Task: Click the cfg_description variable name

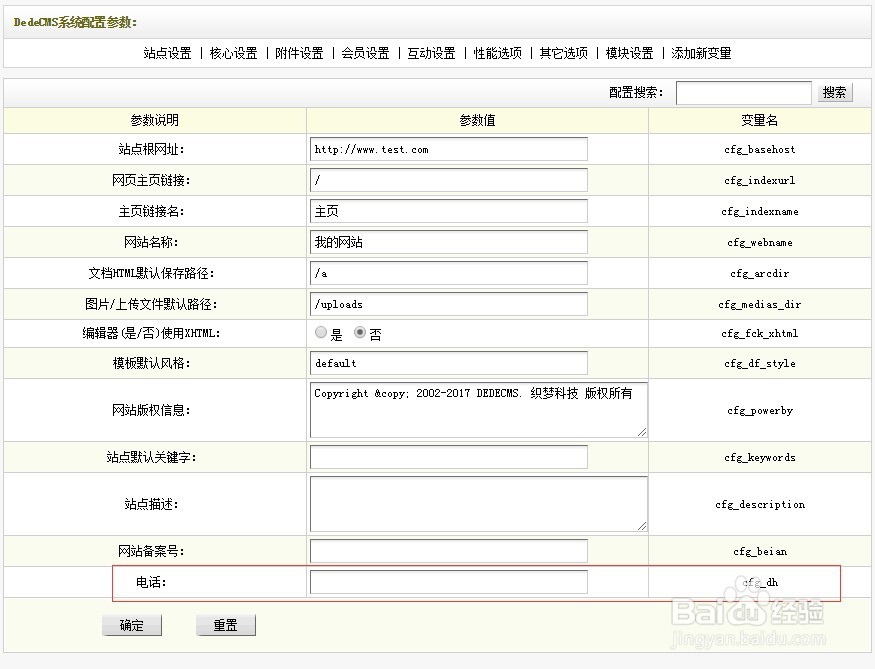Action: pyautogui.click(x=759, y=504)
